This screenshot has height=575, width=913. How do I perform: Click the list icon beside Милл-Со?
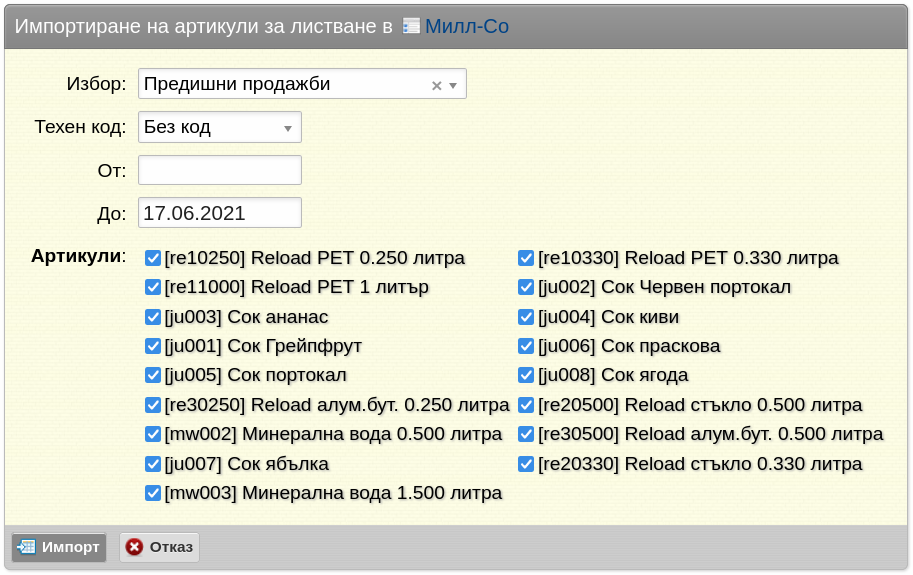(x=411, y=26)
